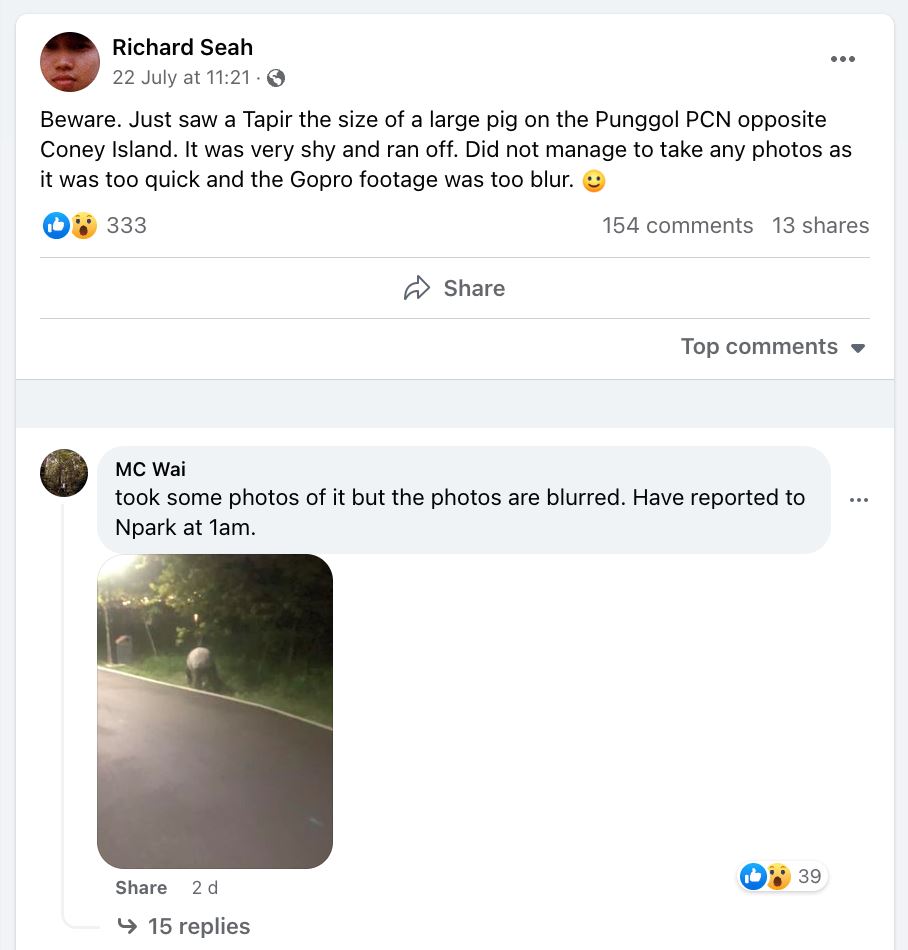View the 333 reactions count
This screenshot has height=950, width=908.
point(126,226)
